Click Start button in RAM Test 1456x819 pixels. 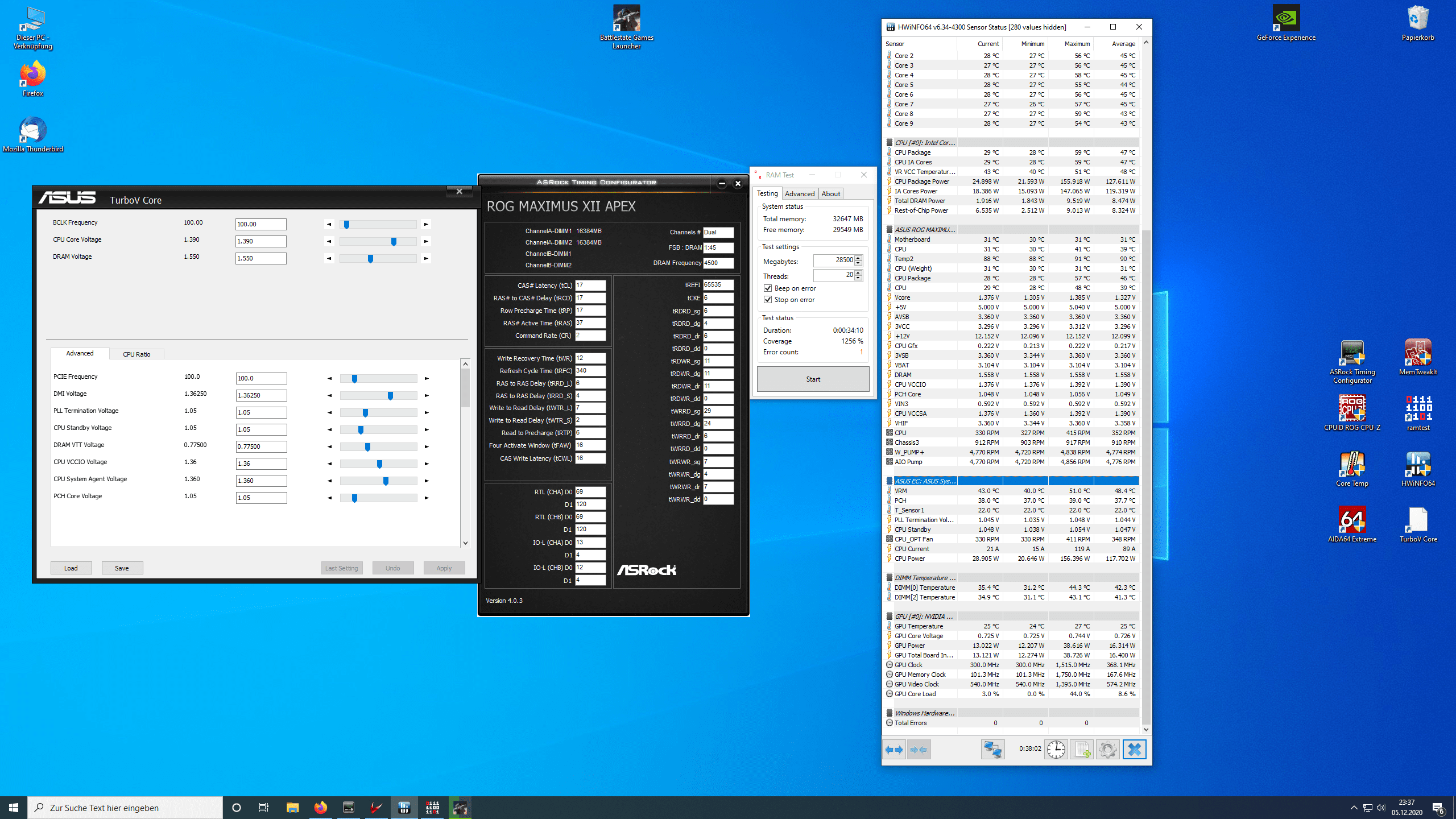pyautogui.click(x=813, y=379)
